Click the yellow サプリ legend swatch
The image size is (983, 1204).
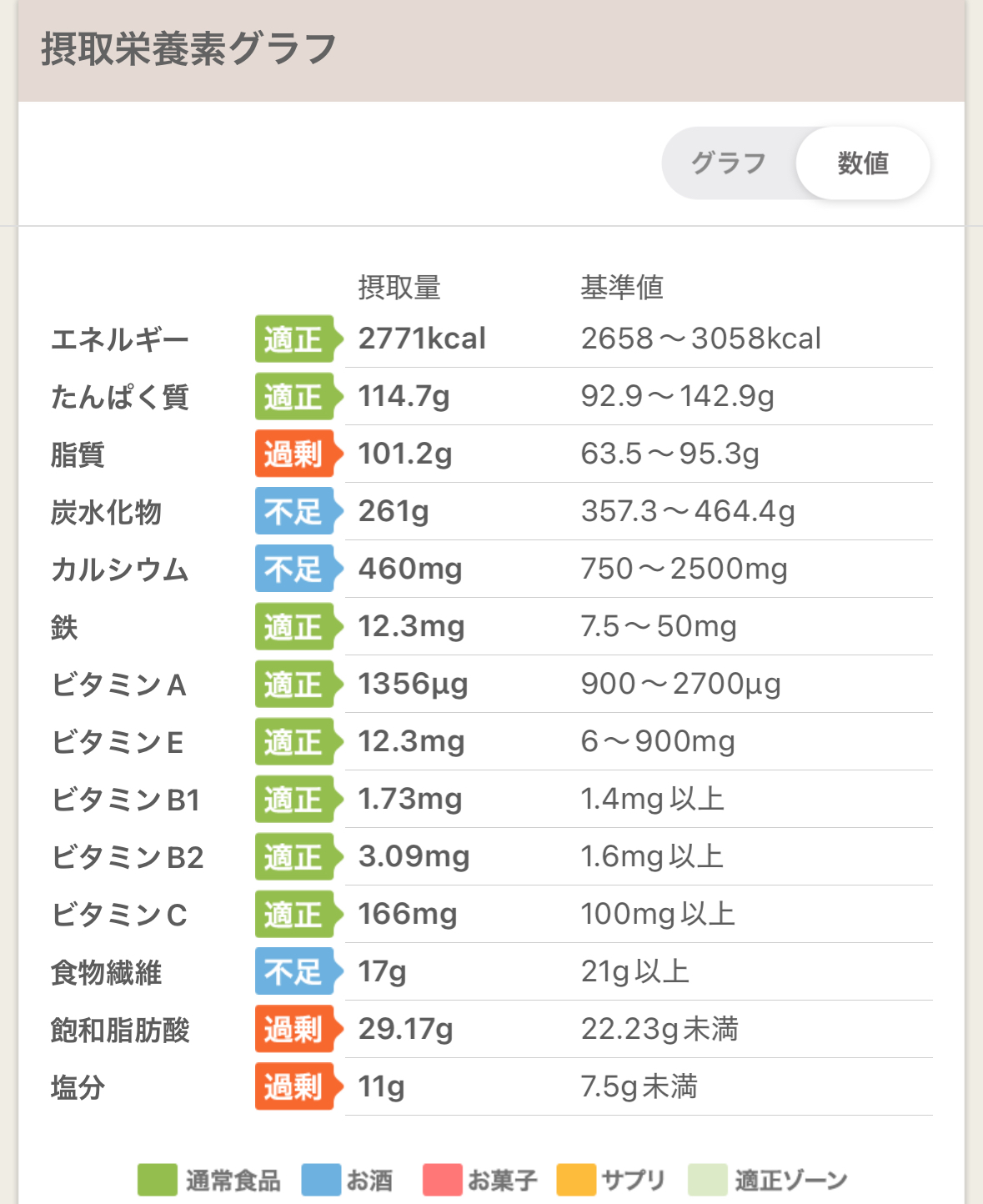(576, 1180)
